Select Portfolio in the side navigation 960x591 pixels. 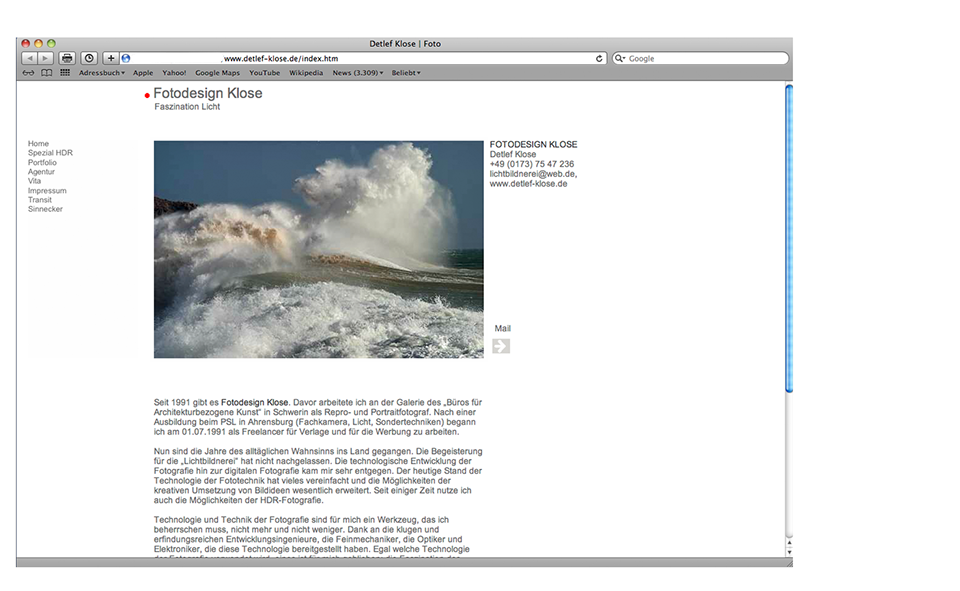pos(42,162)
